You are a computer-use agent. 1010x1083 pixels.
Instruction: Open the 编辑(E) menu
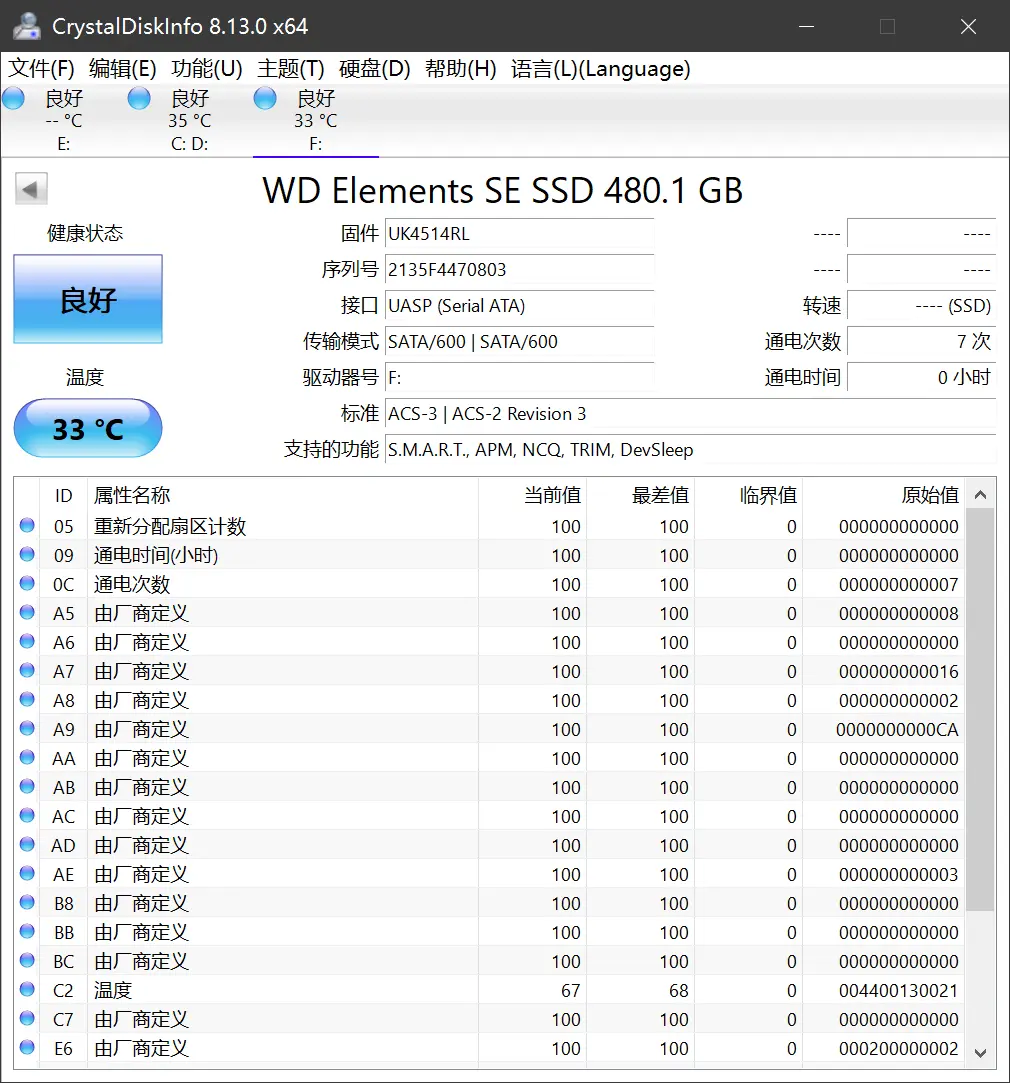(x=122, y=69)
